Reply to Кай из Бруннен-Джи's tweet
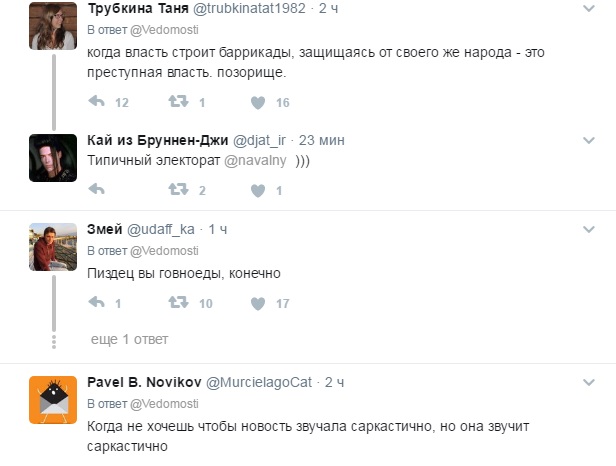The height and width of the screenshot is (466, 616). tap(97, 190)
